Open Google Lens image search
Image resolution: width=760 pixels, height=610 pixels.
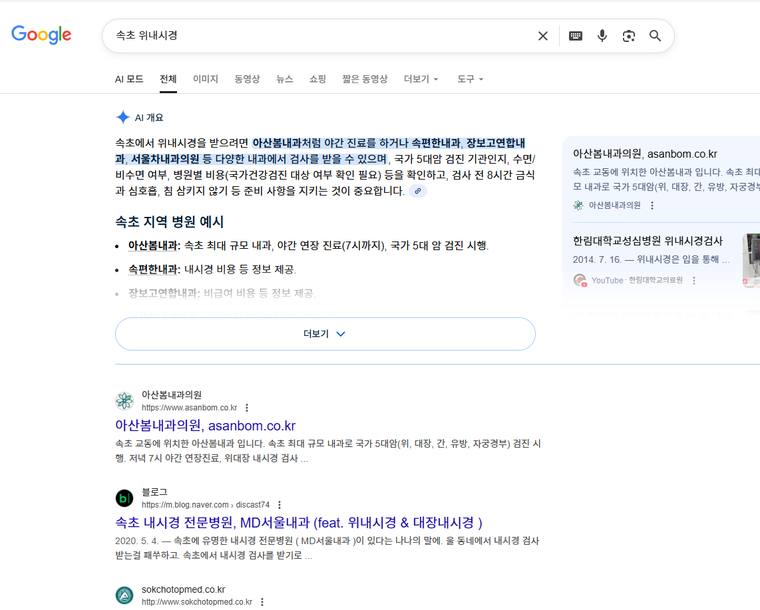(x=629, y=36)
